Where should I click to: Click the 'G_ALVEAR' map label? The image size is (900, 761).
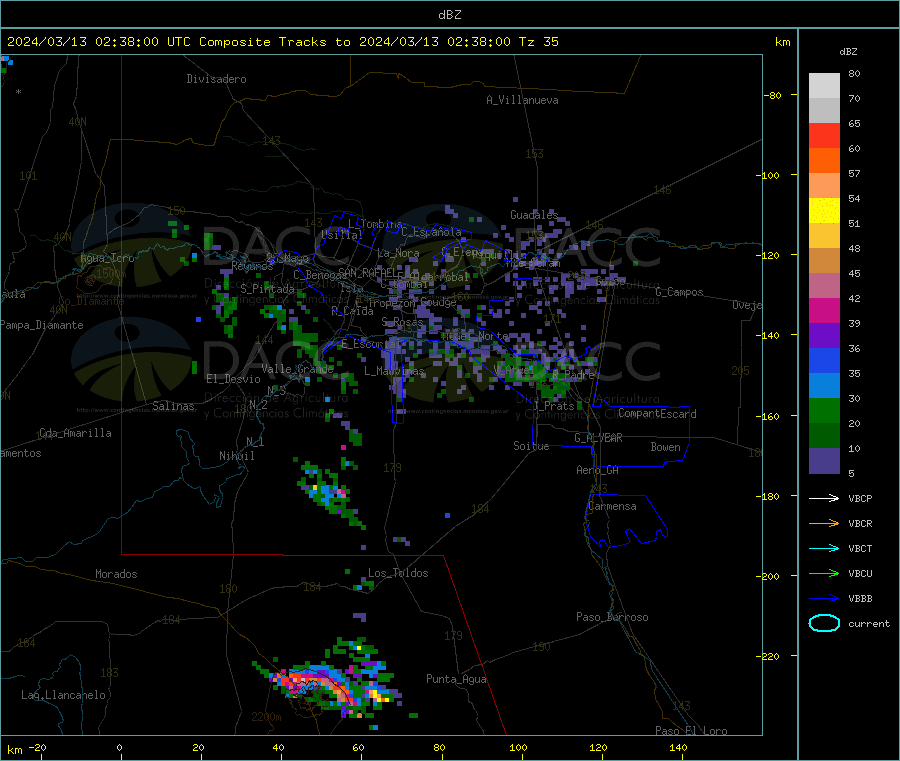click(x=598, y=438)
